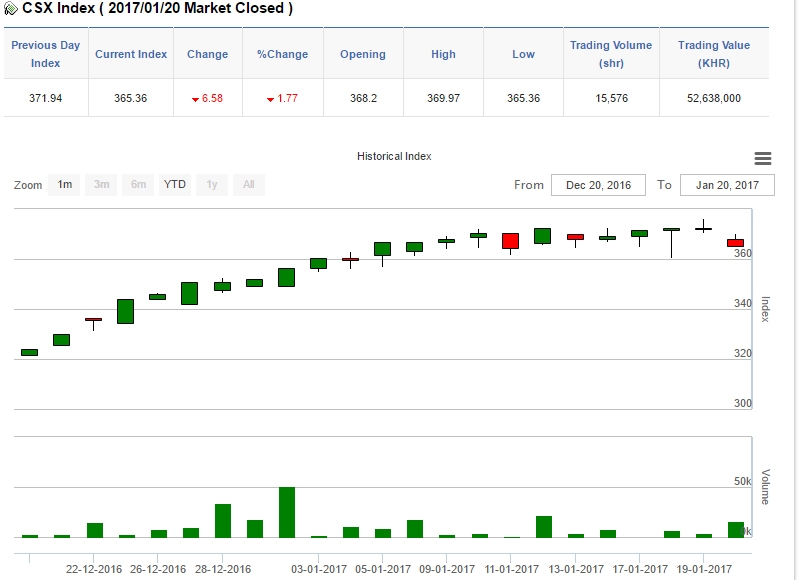The image size is (800, 580).
Task: Click the Current Index column header
Action: coord(129,54)
